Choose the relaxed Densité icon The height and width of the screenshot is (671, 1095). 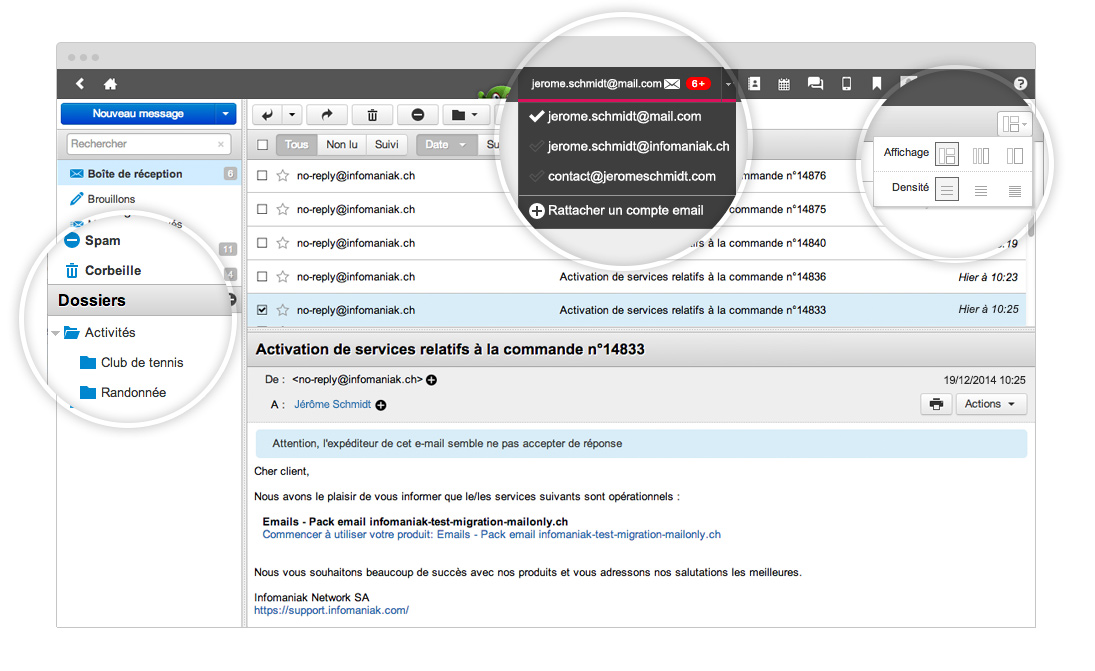(x=947, y=189)
